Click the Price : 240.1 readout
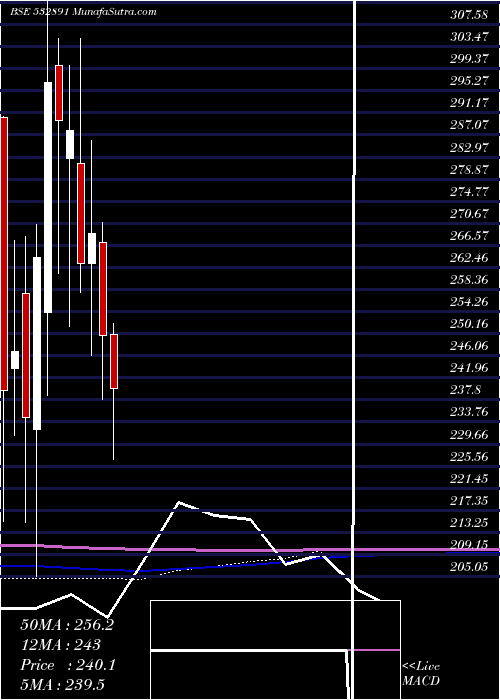Viewport: 500px width, 700px height. coord(68,665)
